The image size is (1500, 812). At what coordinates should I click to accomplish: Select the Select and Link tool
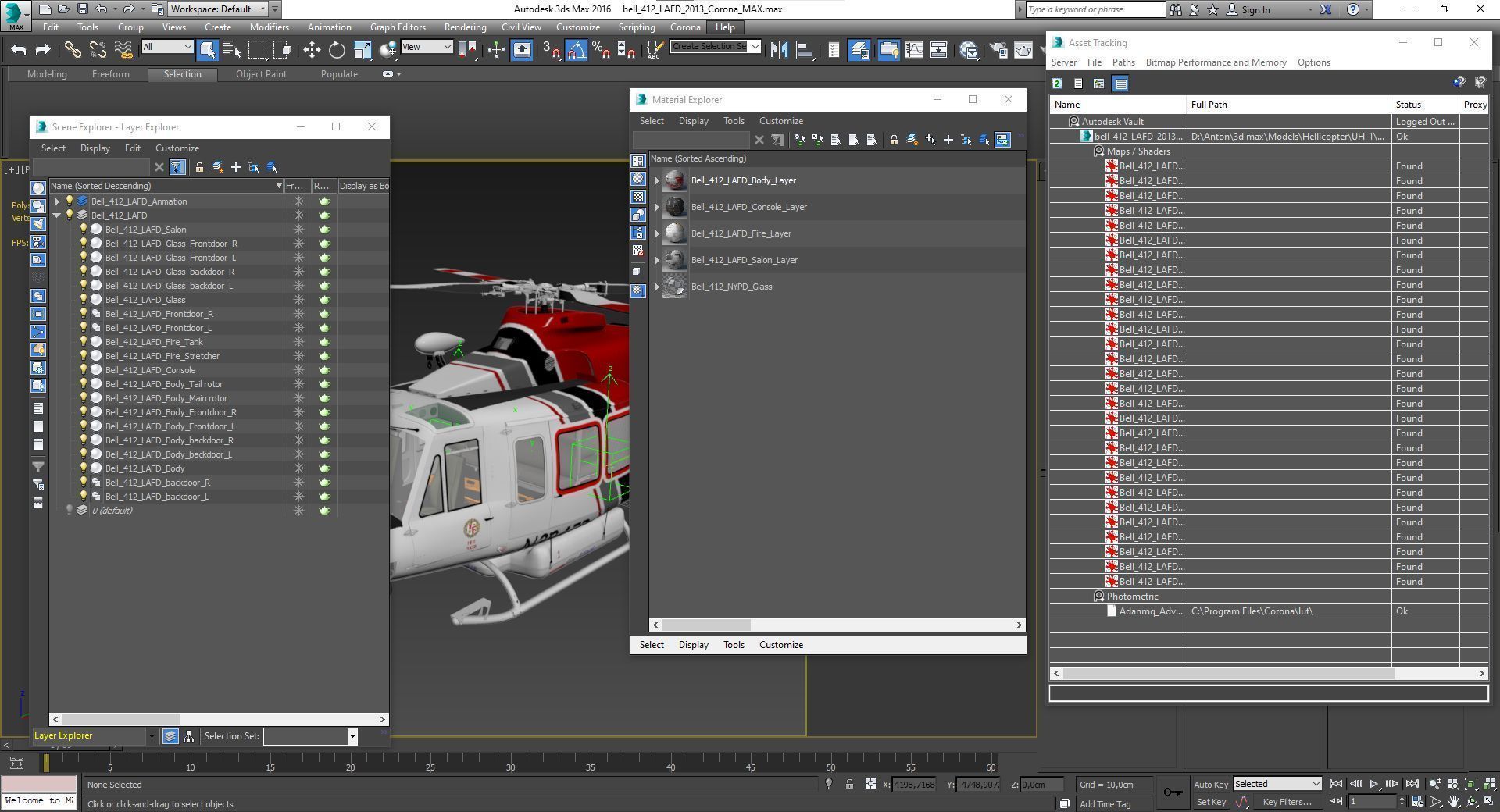point(73,50)
